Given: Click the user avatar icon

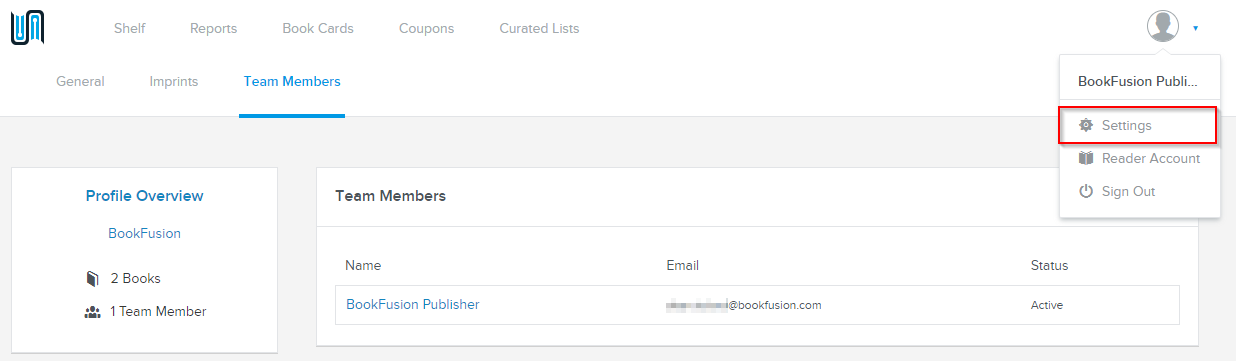Looking at the screenshot, I should point(1162,26).
